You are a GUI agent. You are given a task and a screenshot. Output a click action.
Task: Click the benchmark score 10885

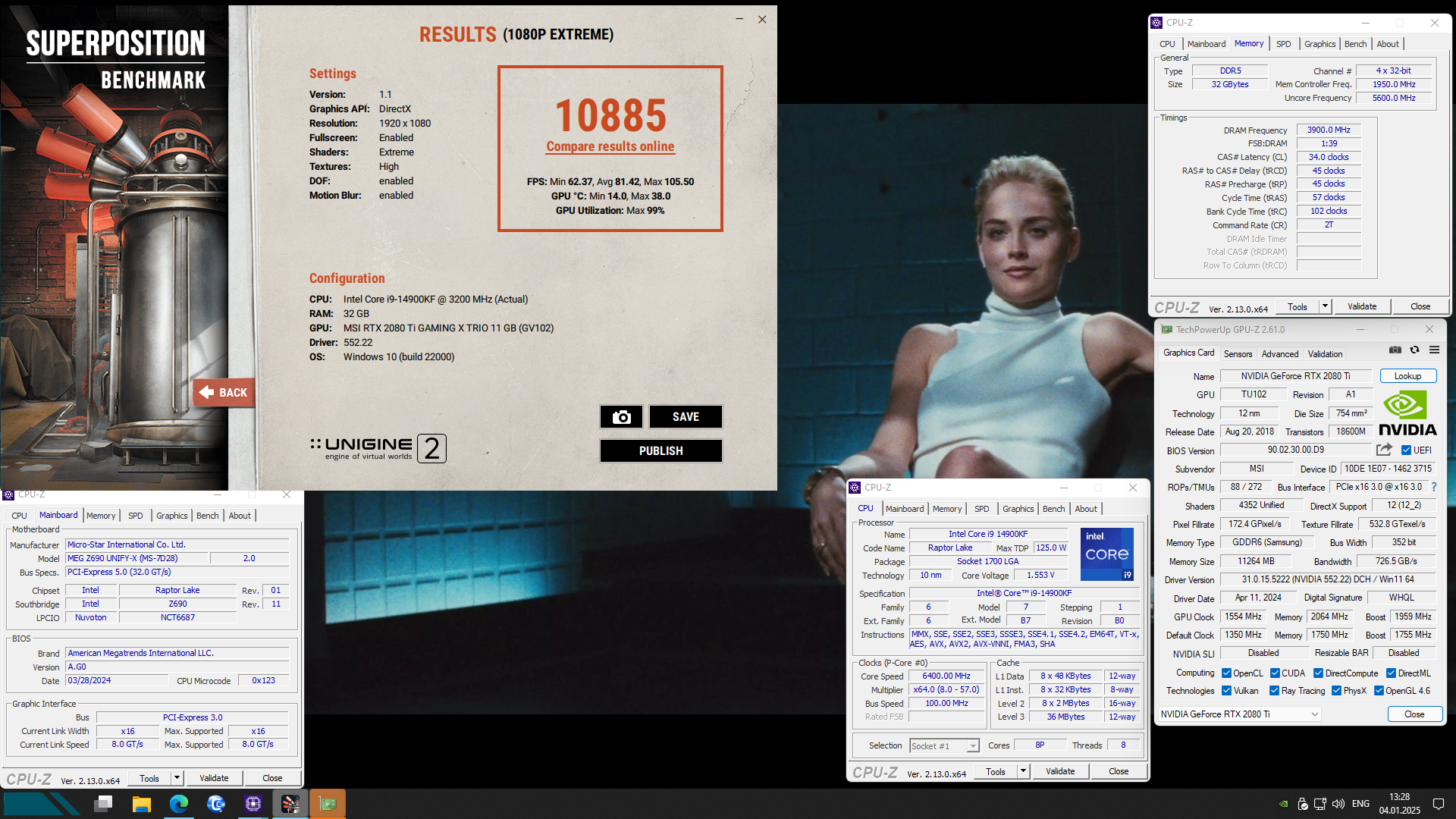coord(610,115)
